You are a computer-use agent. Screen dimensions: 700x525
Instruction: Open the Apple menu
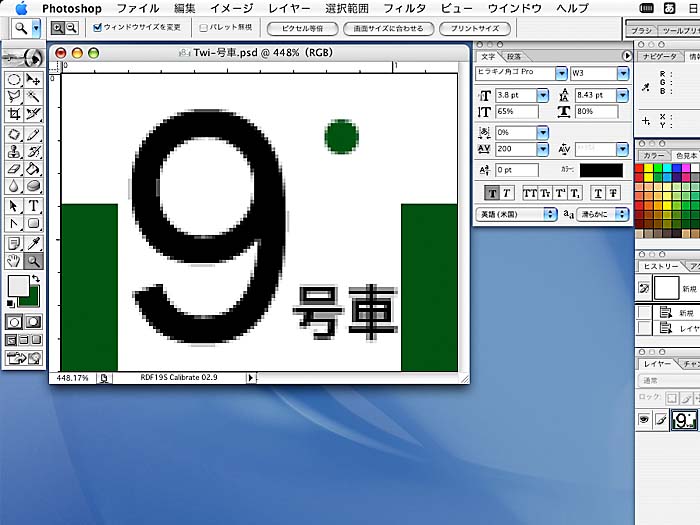(21, 8)
